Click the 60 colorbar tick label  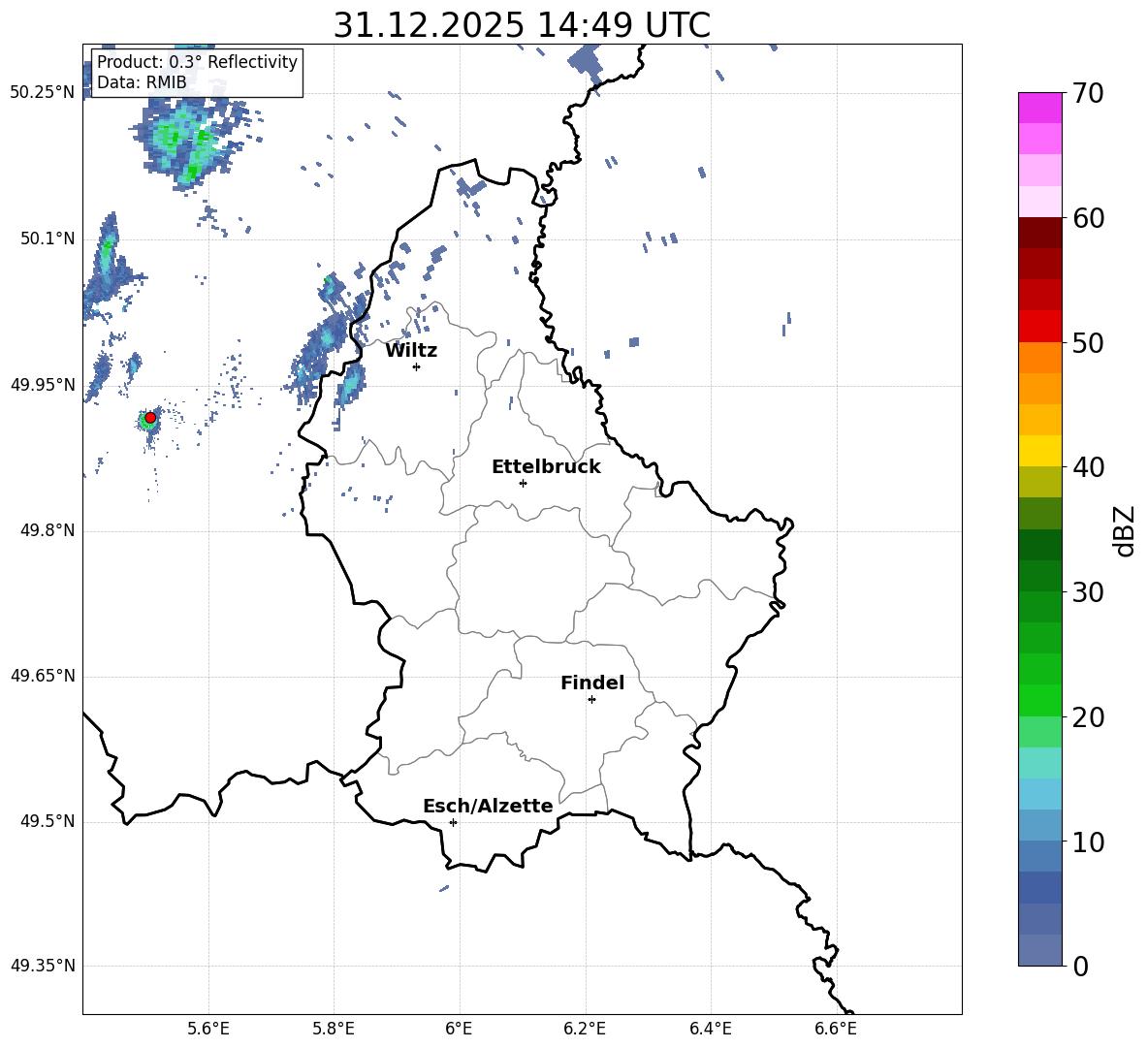point(1087,218)
